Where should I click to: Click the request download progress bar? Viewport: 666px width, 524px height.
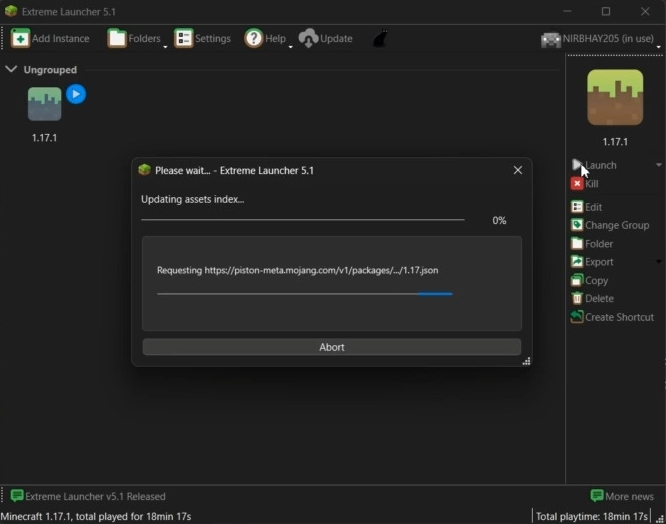305,294
